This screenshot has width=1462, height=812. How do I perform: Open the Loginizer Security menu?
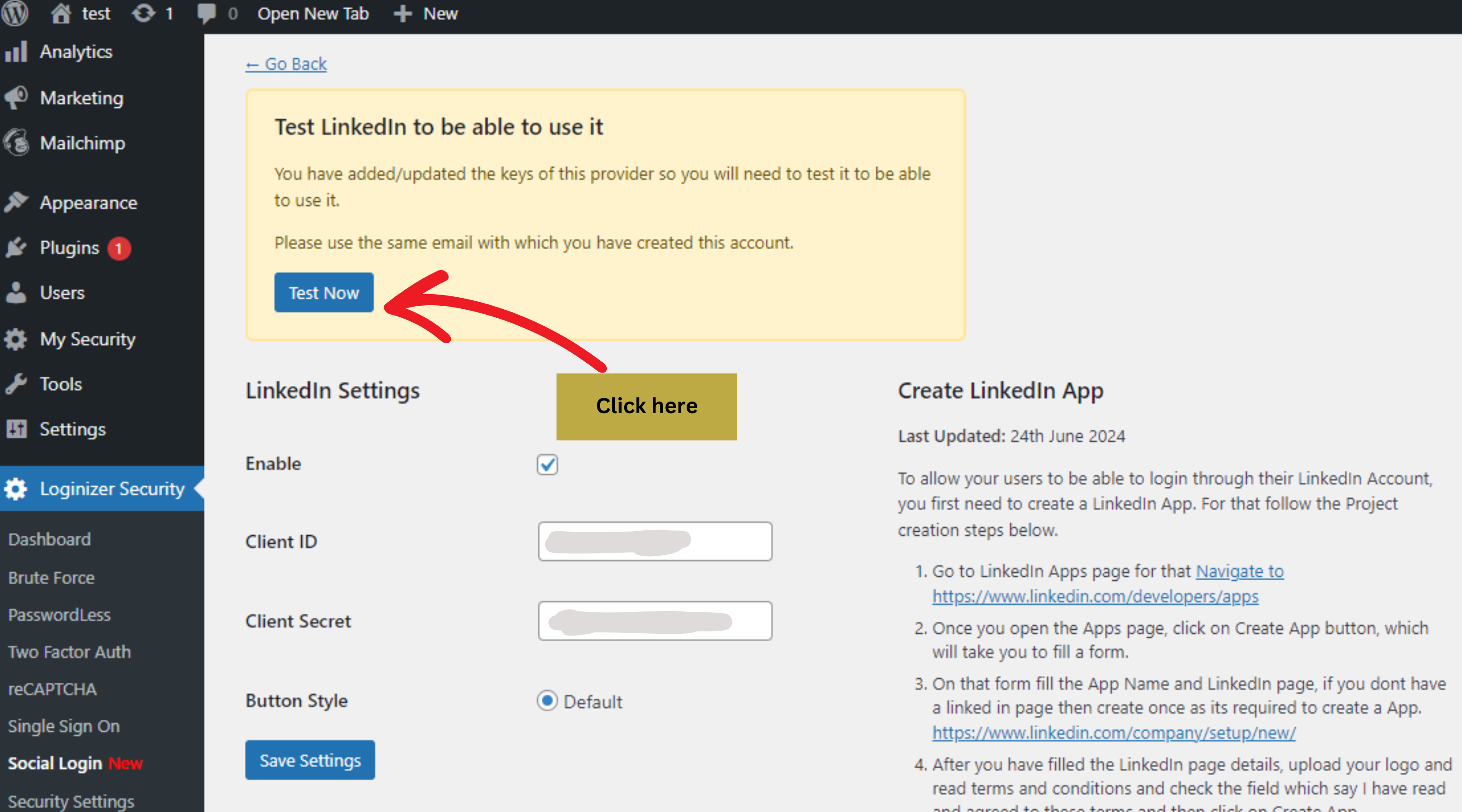[x=102, y=488]
